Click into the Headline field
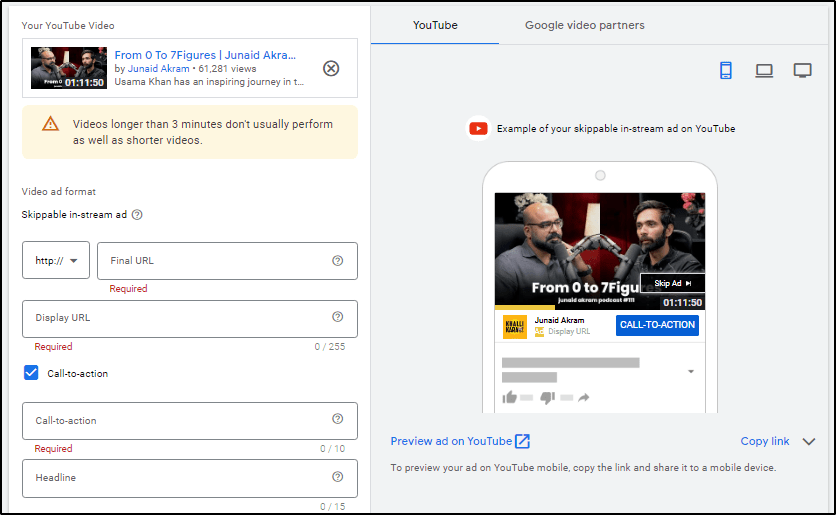 point(190,478)
